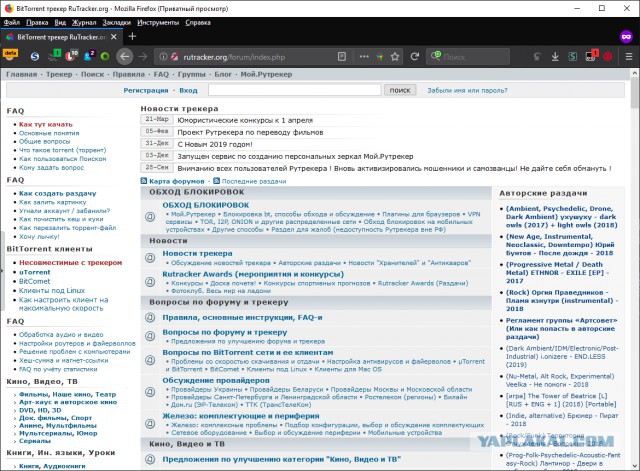
Task: Open the Вид menu
Action: click(60, 22)
